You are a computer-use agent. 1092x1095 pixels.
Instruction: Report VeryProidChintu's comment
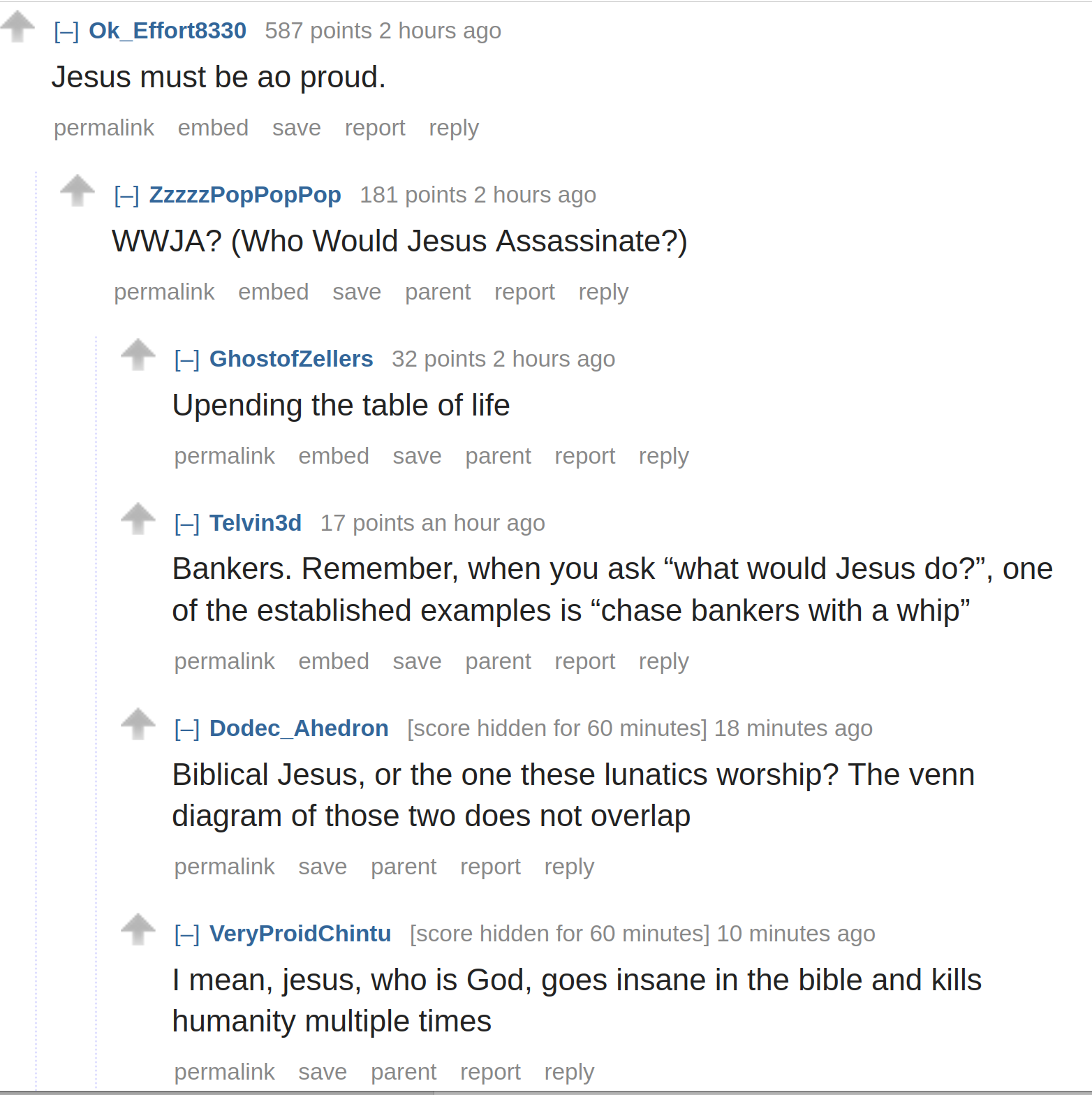click(x=490, y=1072)
